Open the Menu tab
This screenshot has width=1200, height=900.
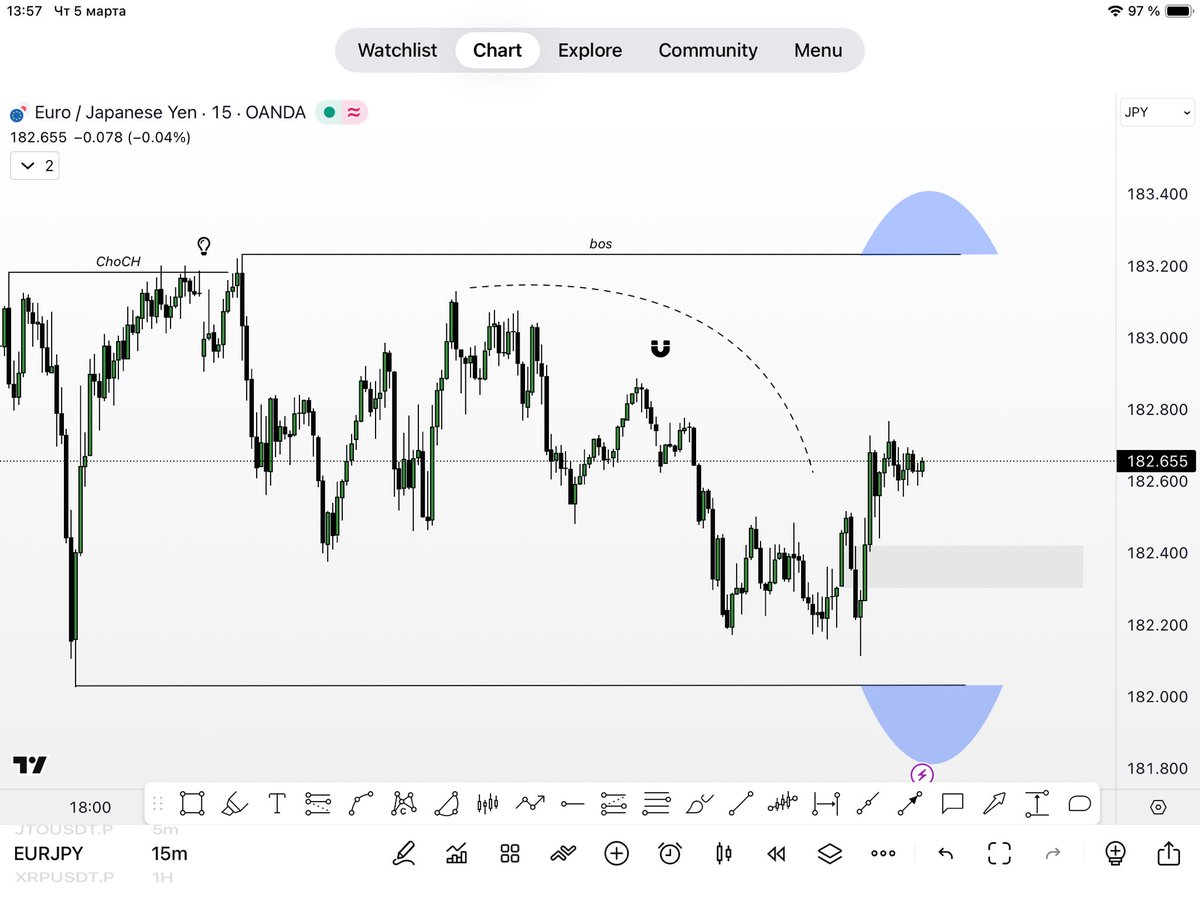818,50
